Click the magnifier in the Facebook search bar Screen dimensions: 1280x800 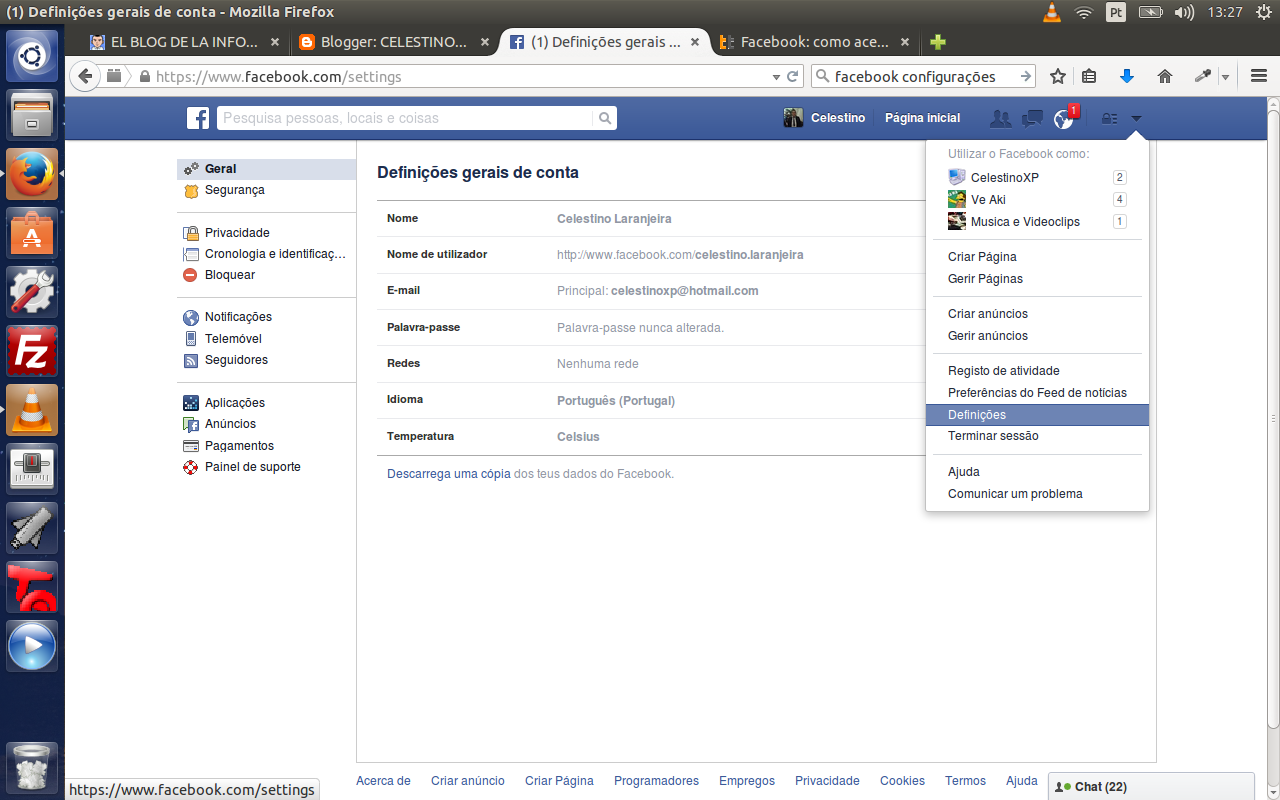click(604, 117)
